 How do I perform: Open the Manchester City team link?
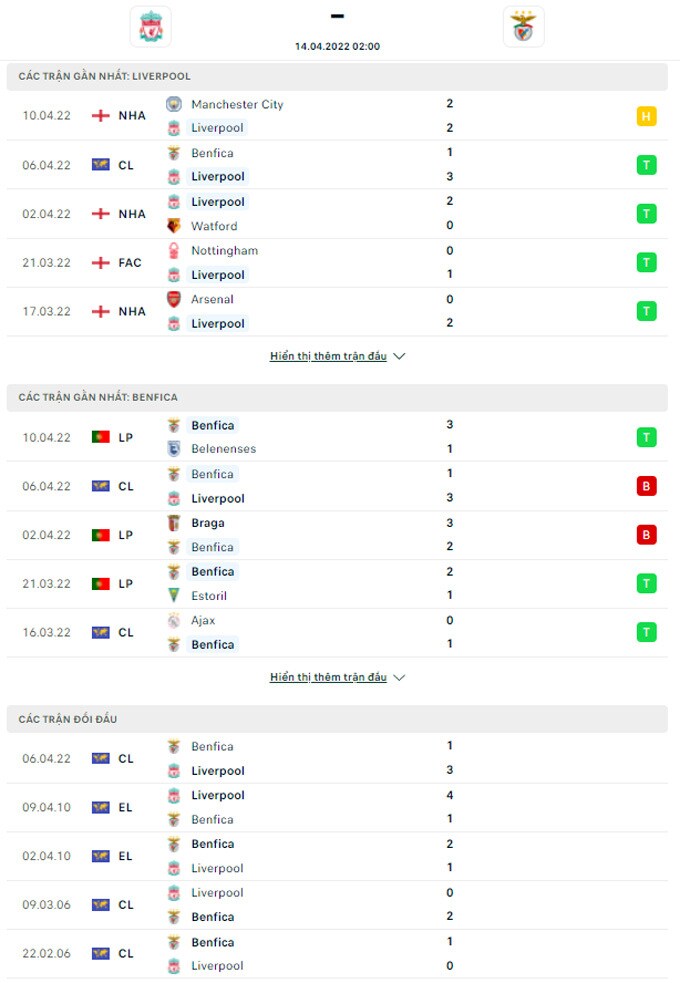click(x=237, y=104)
